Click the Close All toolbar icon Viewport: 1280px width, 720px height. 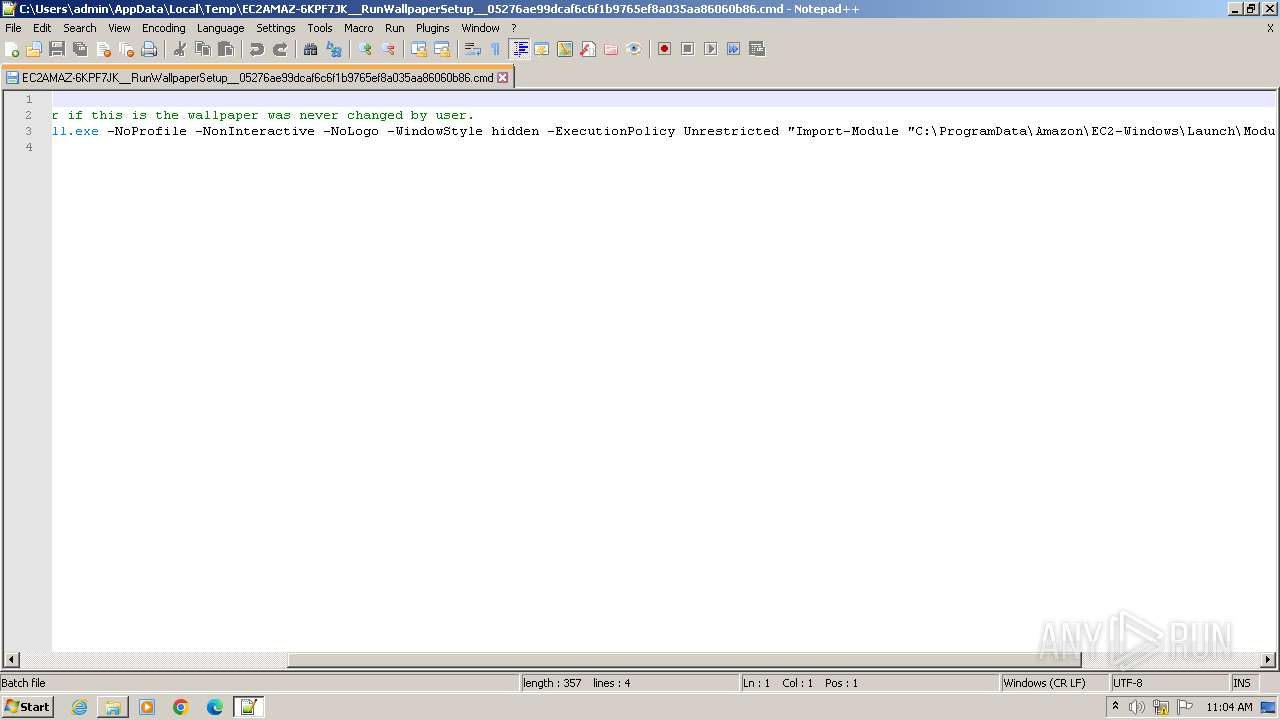(x=126, y=49)
